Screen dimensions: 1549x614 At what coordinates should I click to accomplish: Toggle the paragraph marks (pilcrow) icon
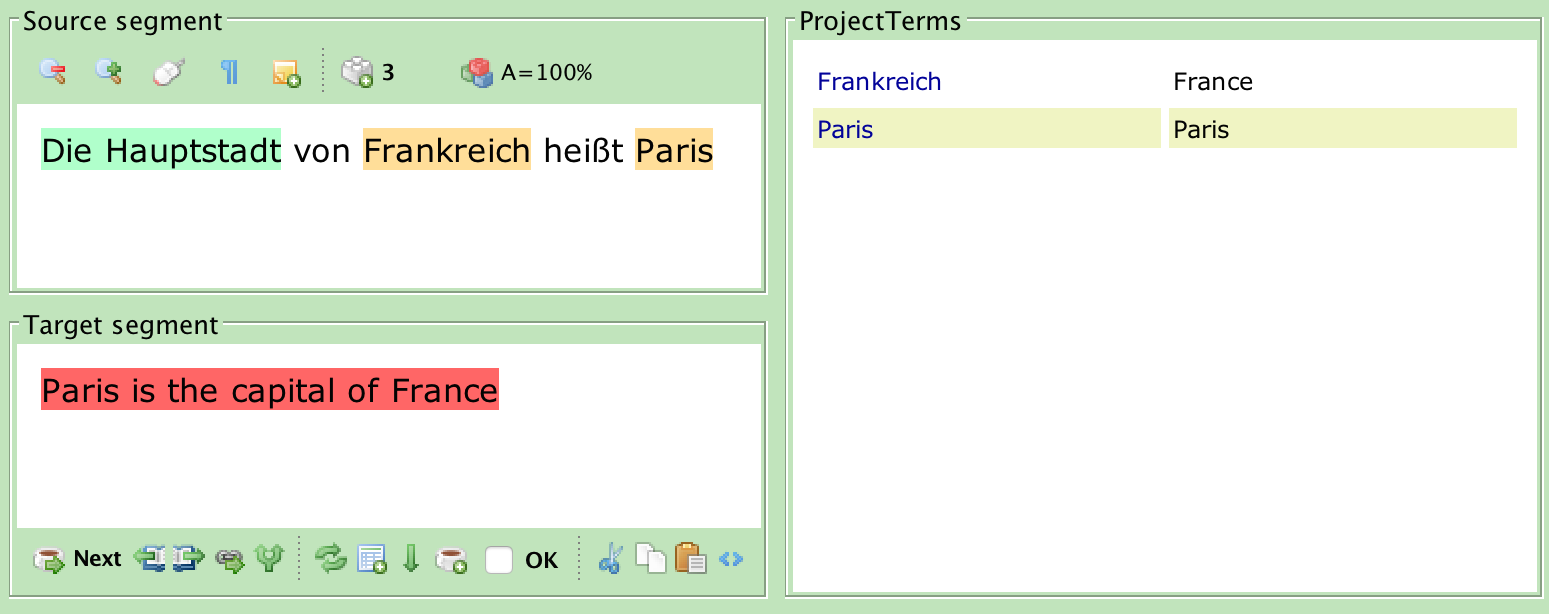(x=230, y=72)
